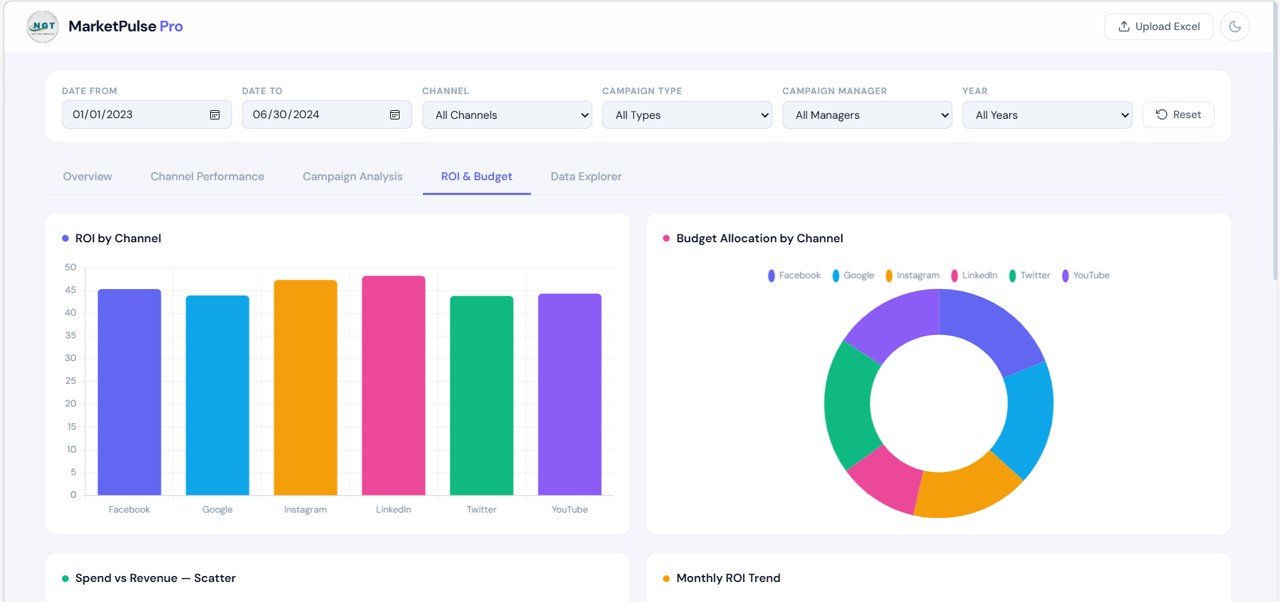Expand the Year selector showing All Years

[1046, 114]
